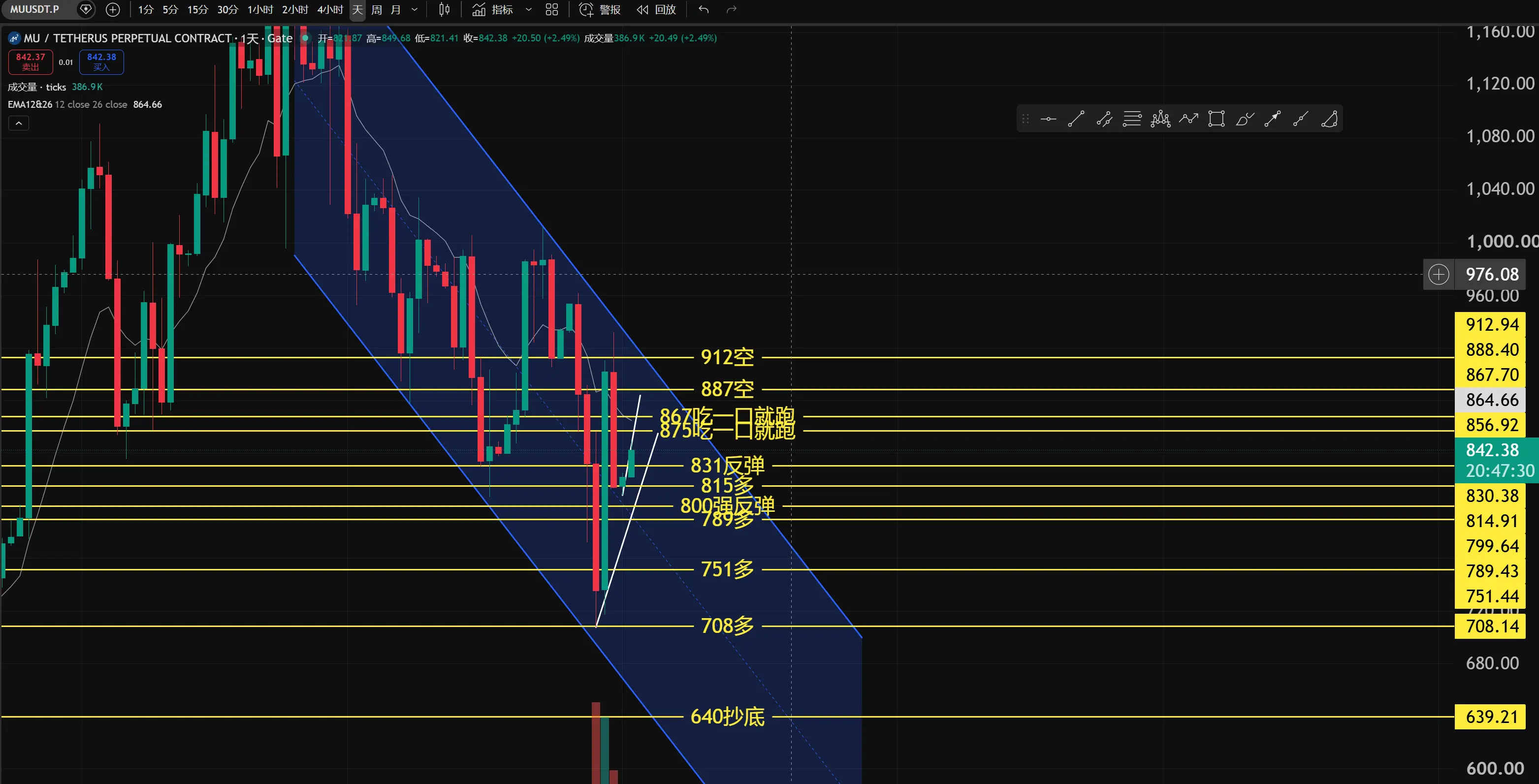Redo the last undone chart action
Screen dimensions: 1539x784
pos(731,9)
